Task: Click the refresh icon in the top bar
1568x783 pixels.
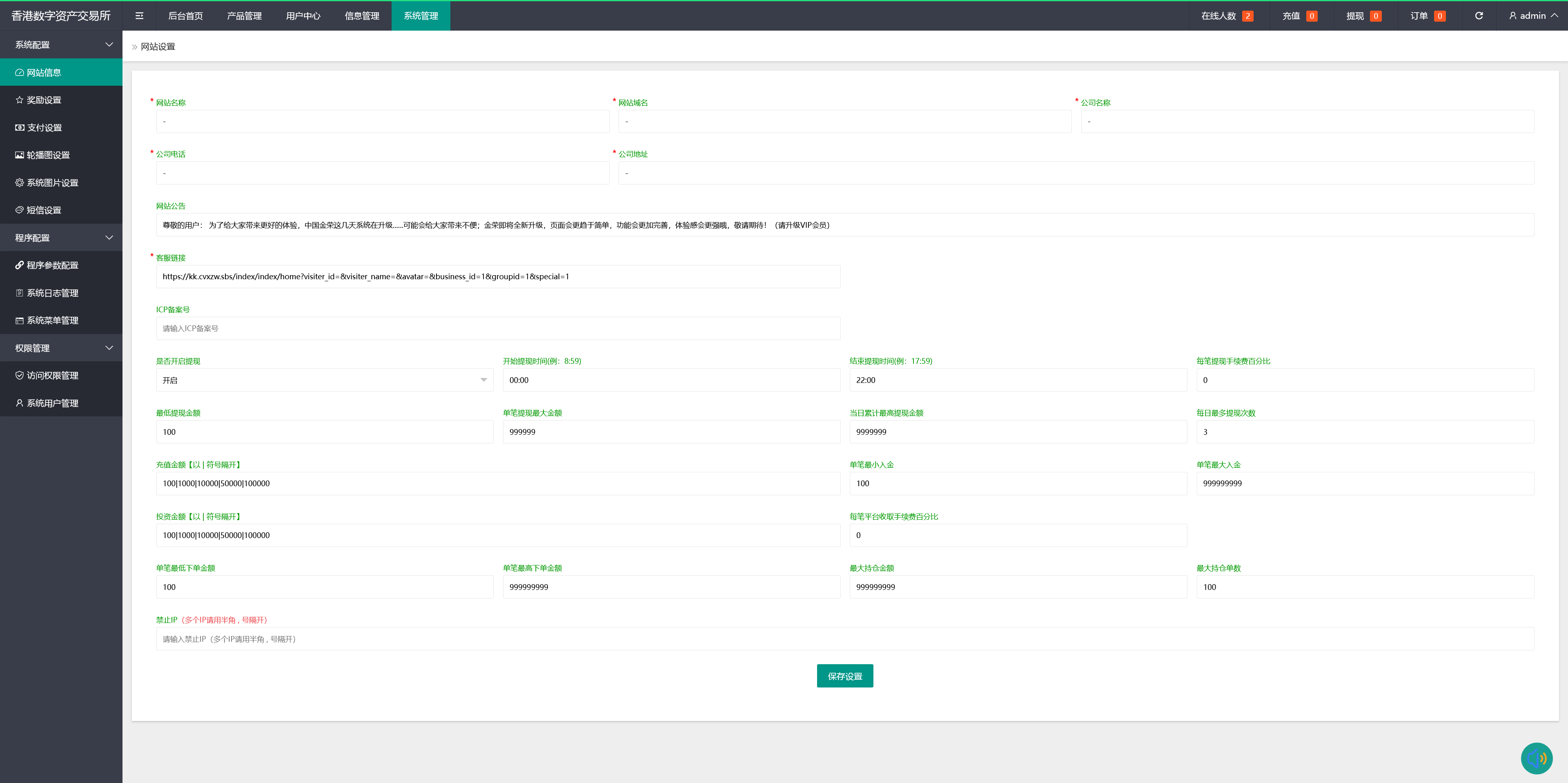Action: [x=1479, y=16]
